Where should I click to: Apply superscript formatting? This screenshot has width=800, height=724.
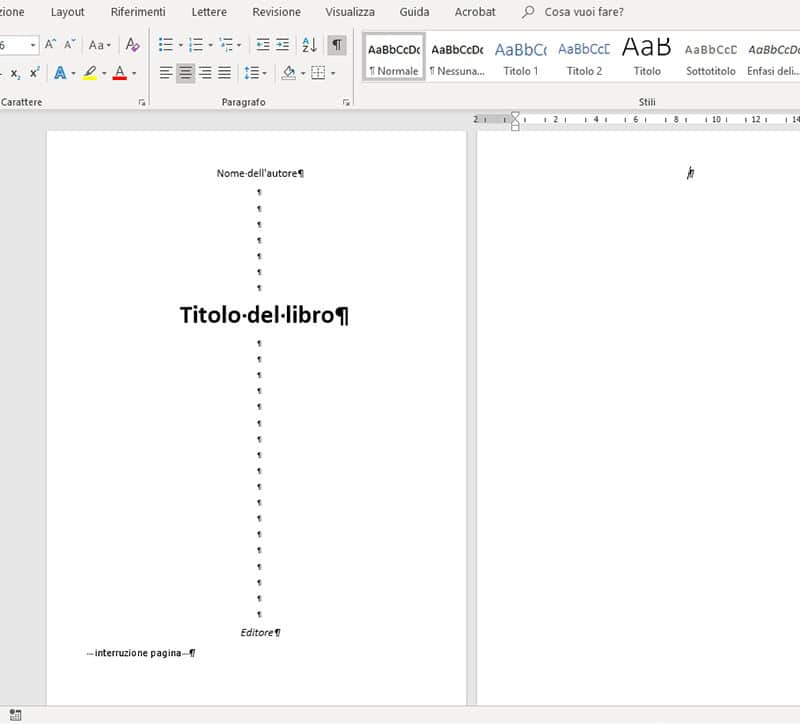(34, 72)
